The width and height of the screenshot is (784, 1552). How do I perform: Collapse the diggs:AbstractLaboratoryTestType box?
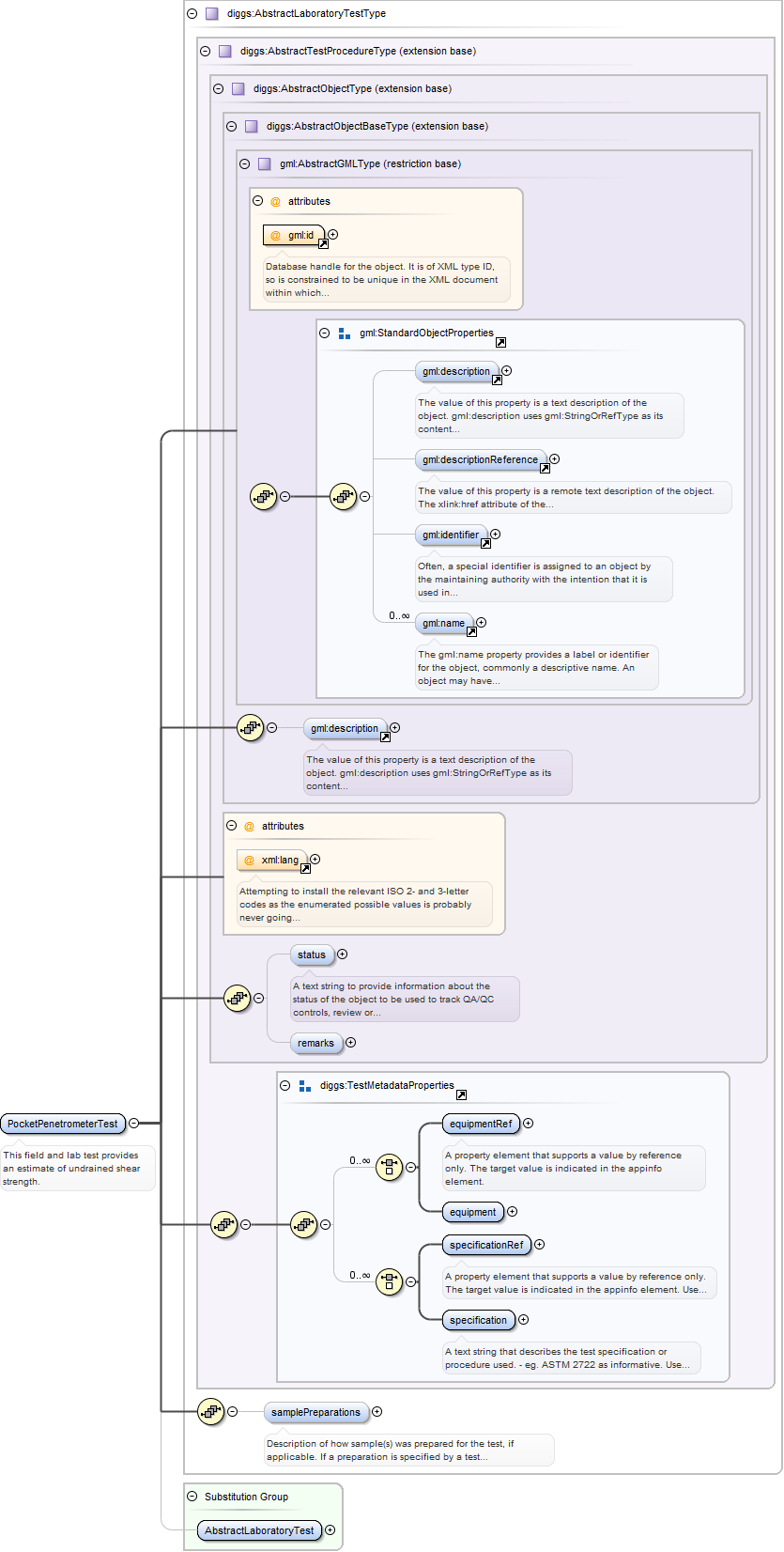click(192, 14)
